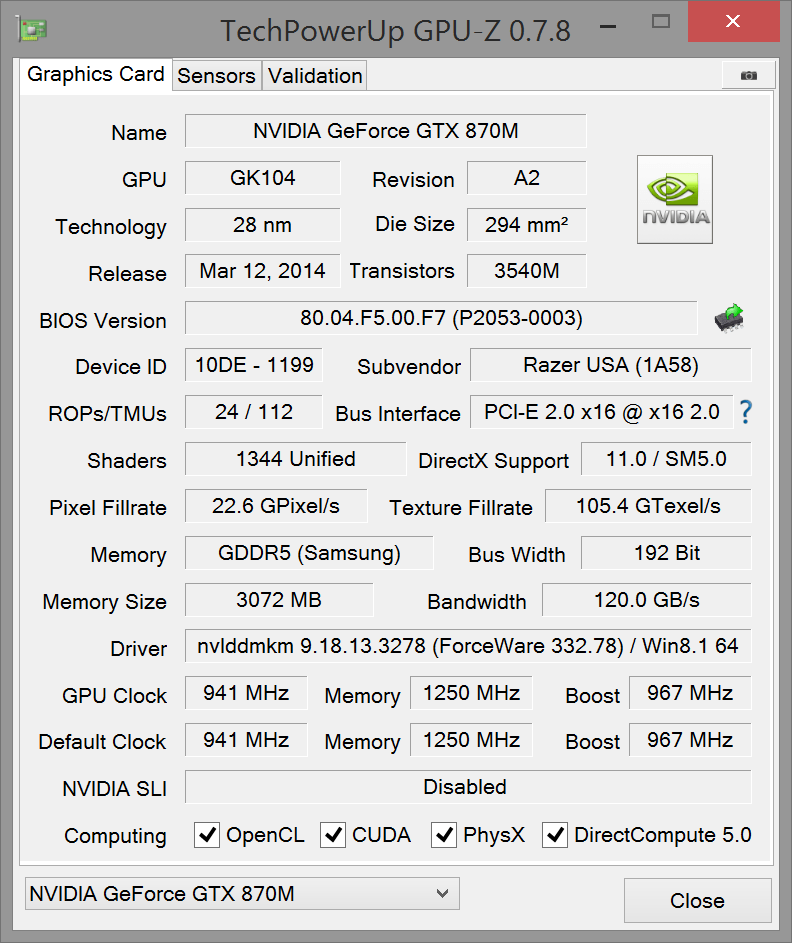Click the camera screenshot icon
Screen dimensions: 792x943
click(x=748, y=75)
